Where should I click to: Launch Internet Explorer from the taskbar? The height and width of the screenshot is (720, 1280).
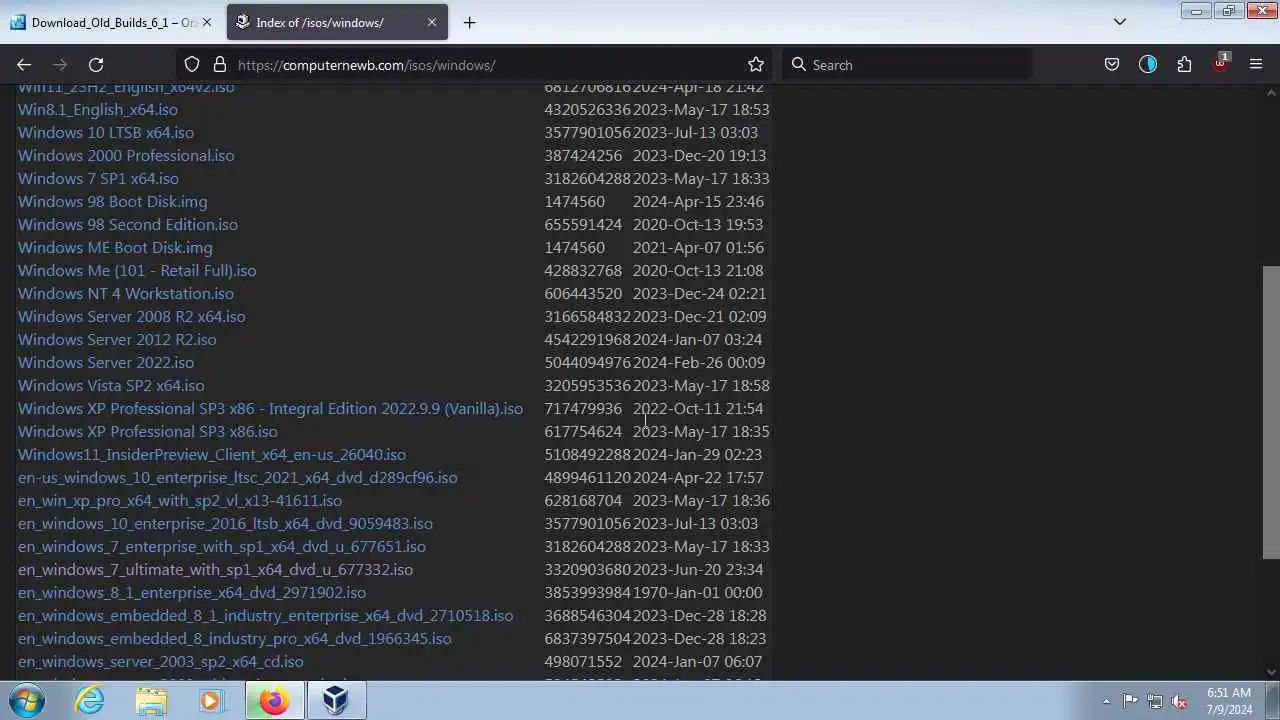point(90,700)
